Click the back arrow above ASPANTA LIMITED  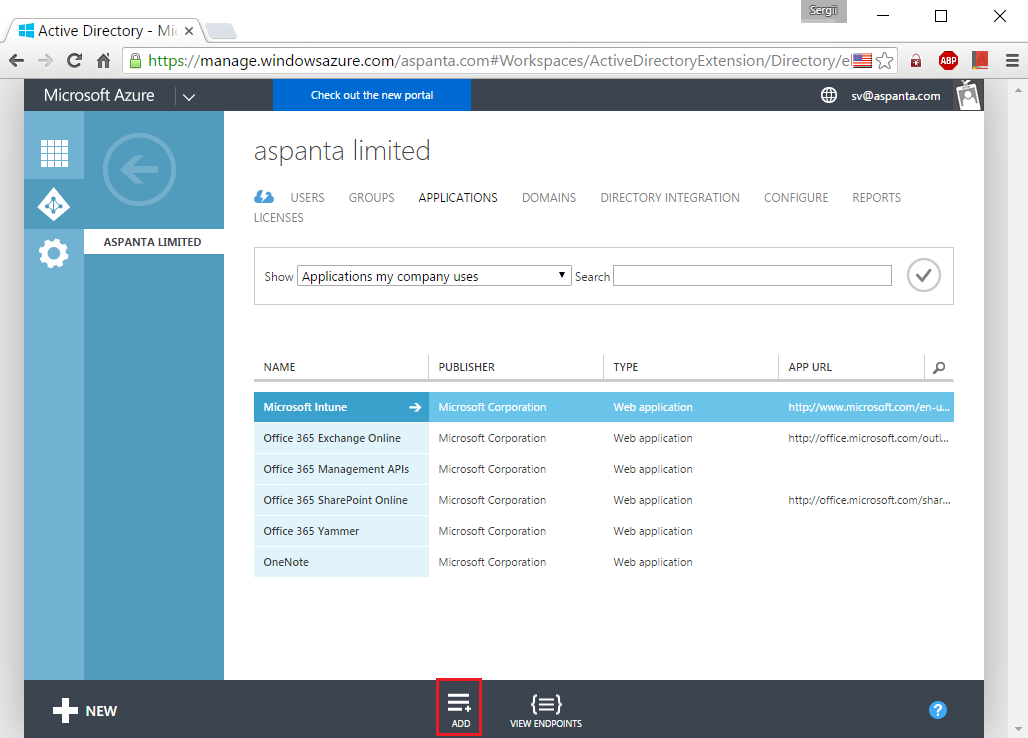tap(138, 170)
